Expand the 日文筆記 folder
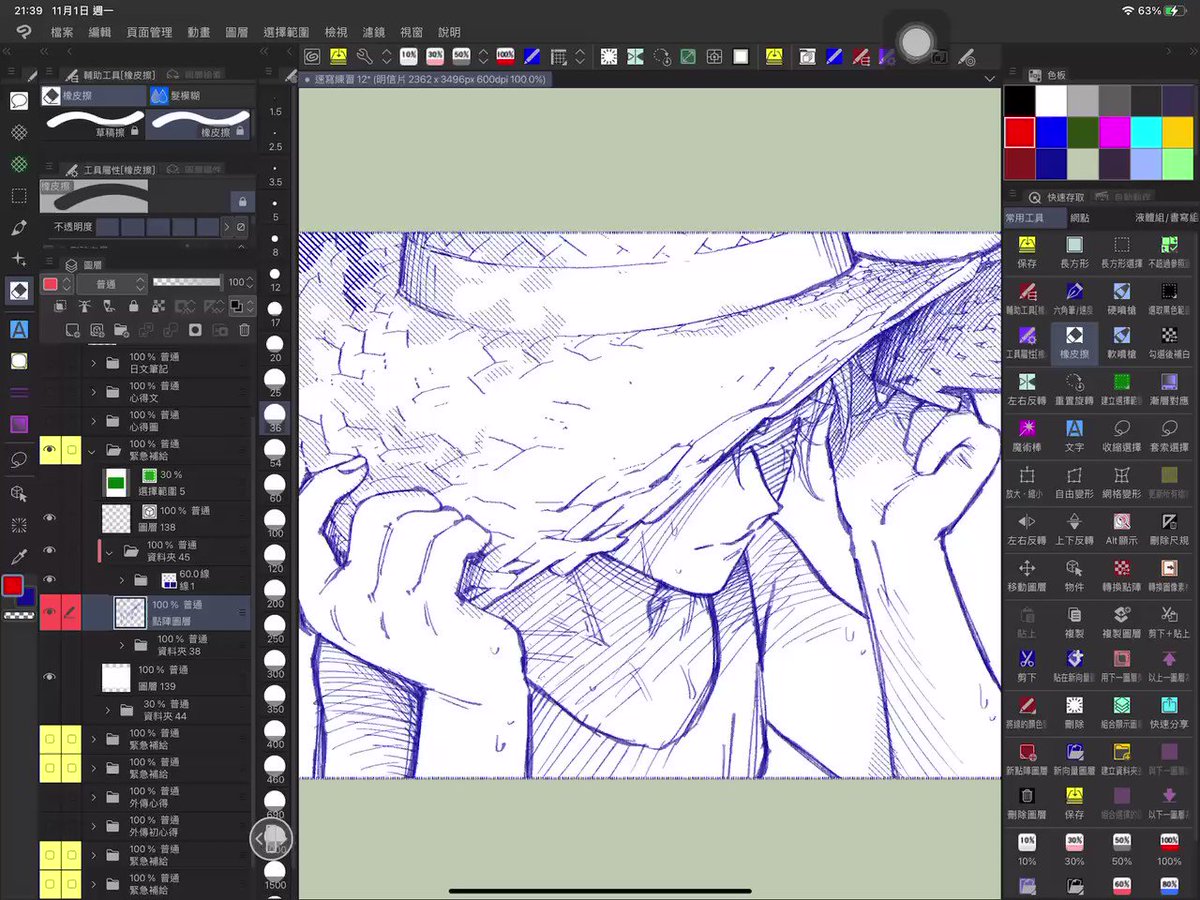The height and width of the screenshot is (900, 1200). click(94, 363)
